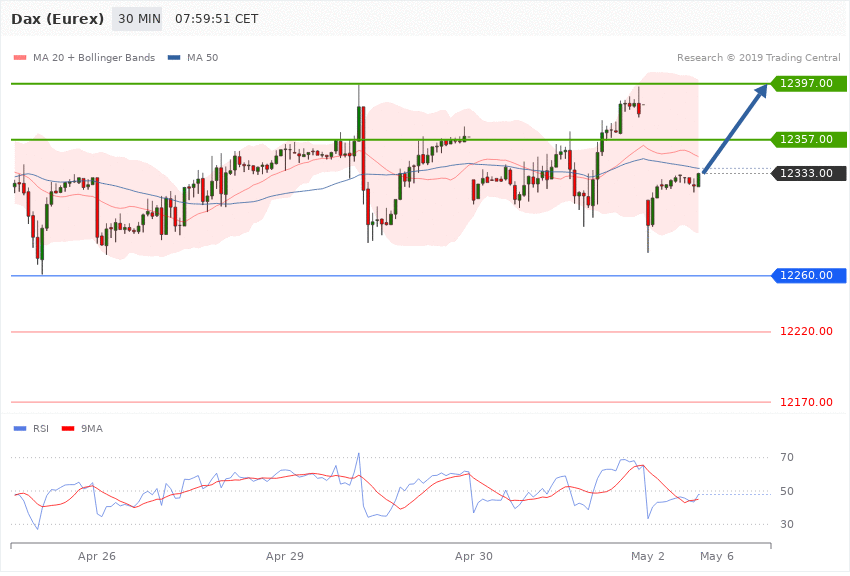
Task: Select the 12357.00 resistance price tag
Action: [809, 139]
